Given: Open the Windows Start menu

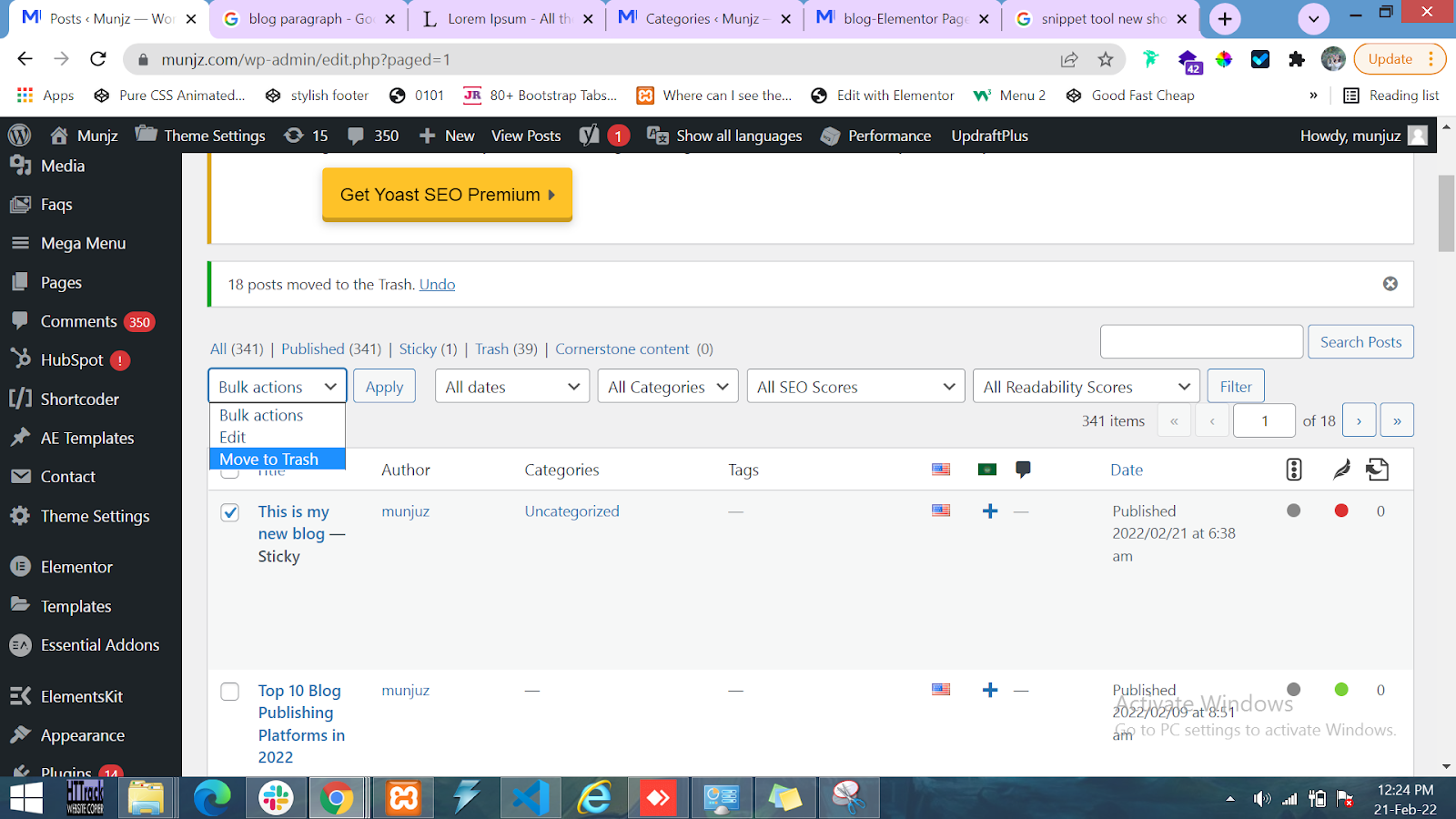Looking at the screenshot, I should click(26, 798).
